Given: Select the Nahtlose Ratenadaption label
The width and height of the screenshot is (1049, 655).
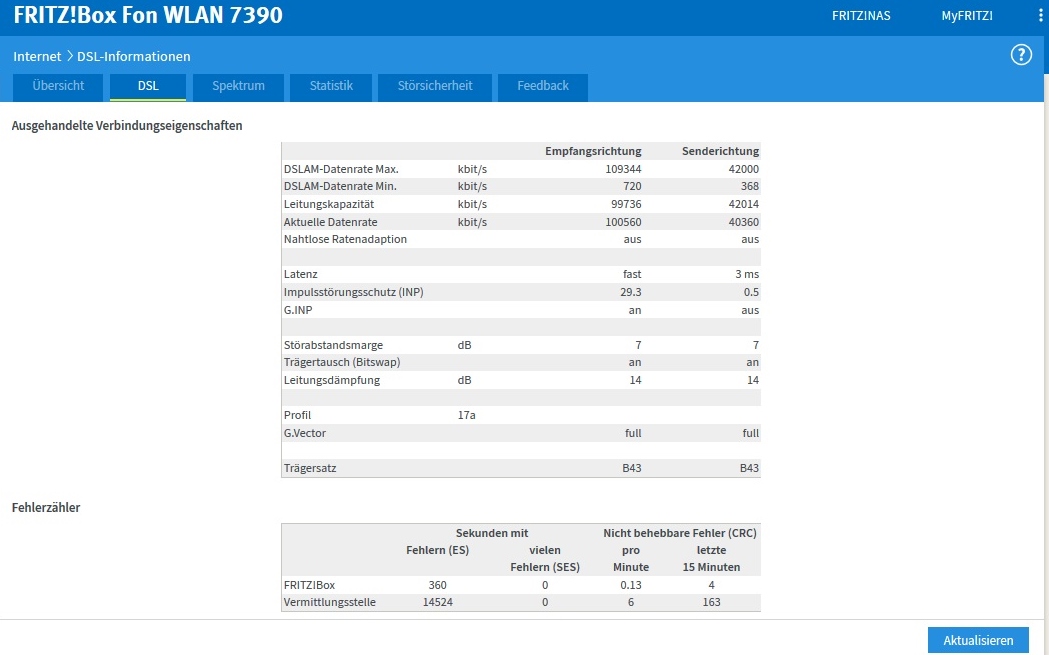Looking at the screenshot, I should click(345, 240).
